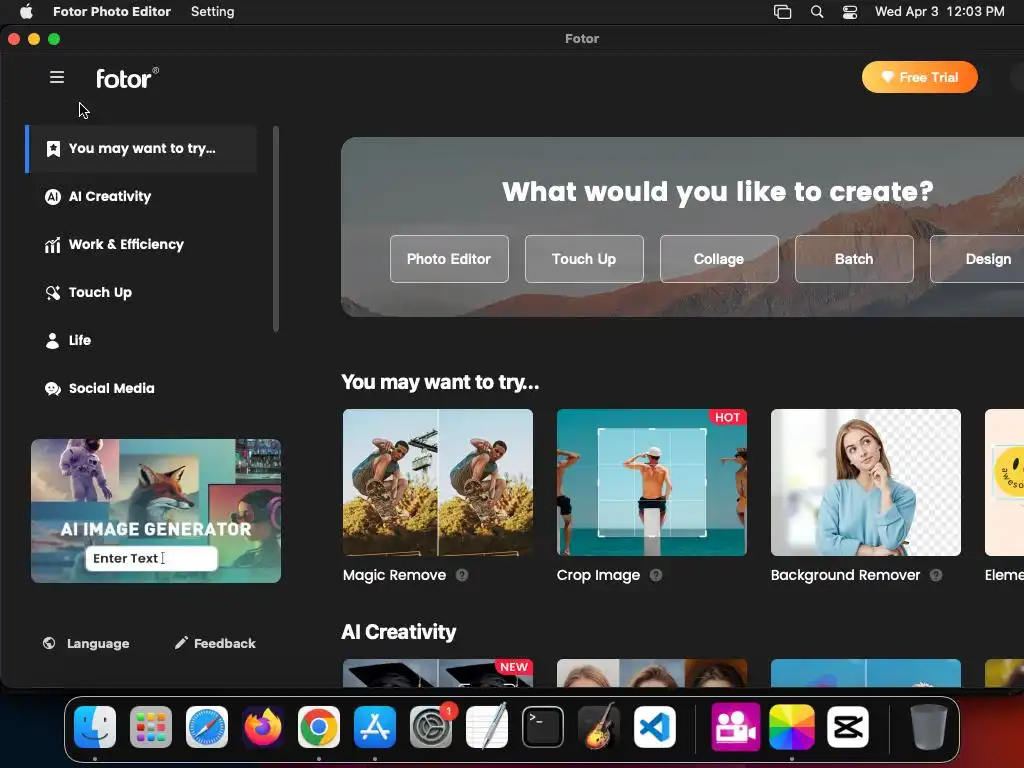Open Firefox from the dock
1024x768 pixels.
click(263, 727)
